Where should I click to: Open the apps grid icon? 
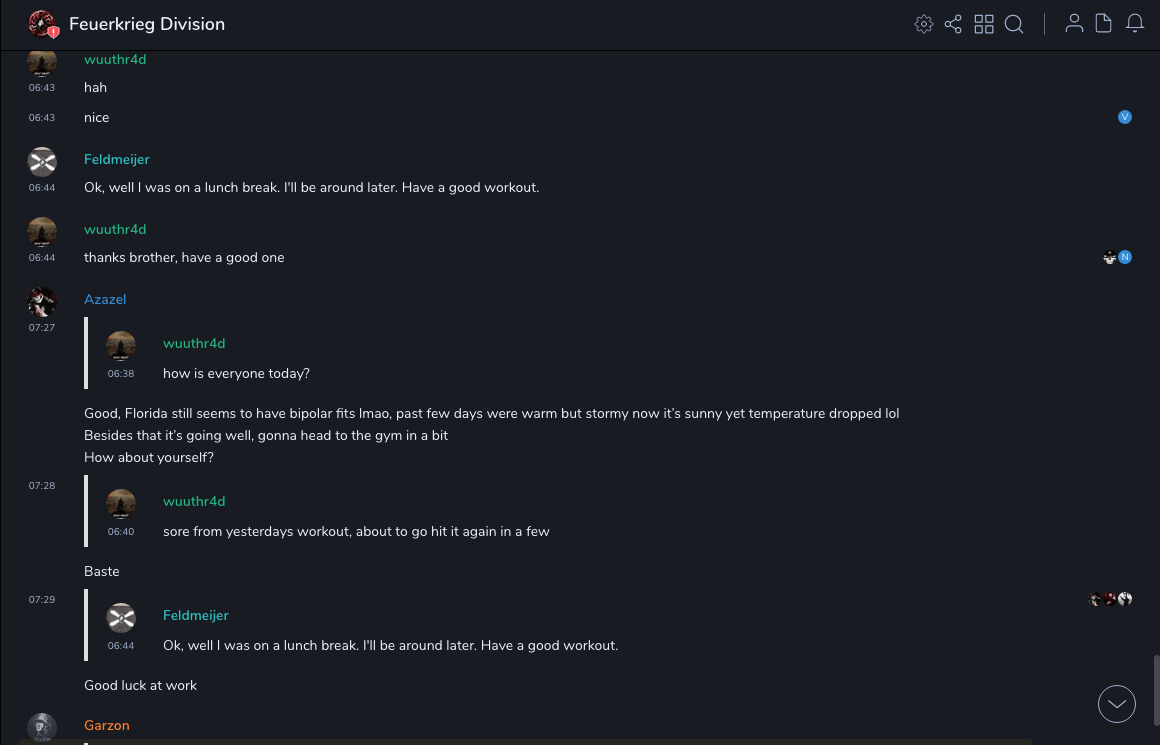(x=984, y=24)
